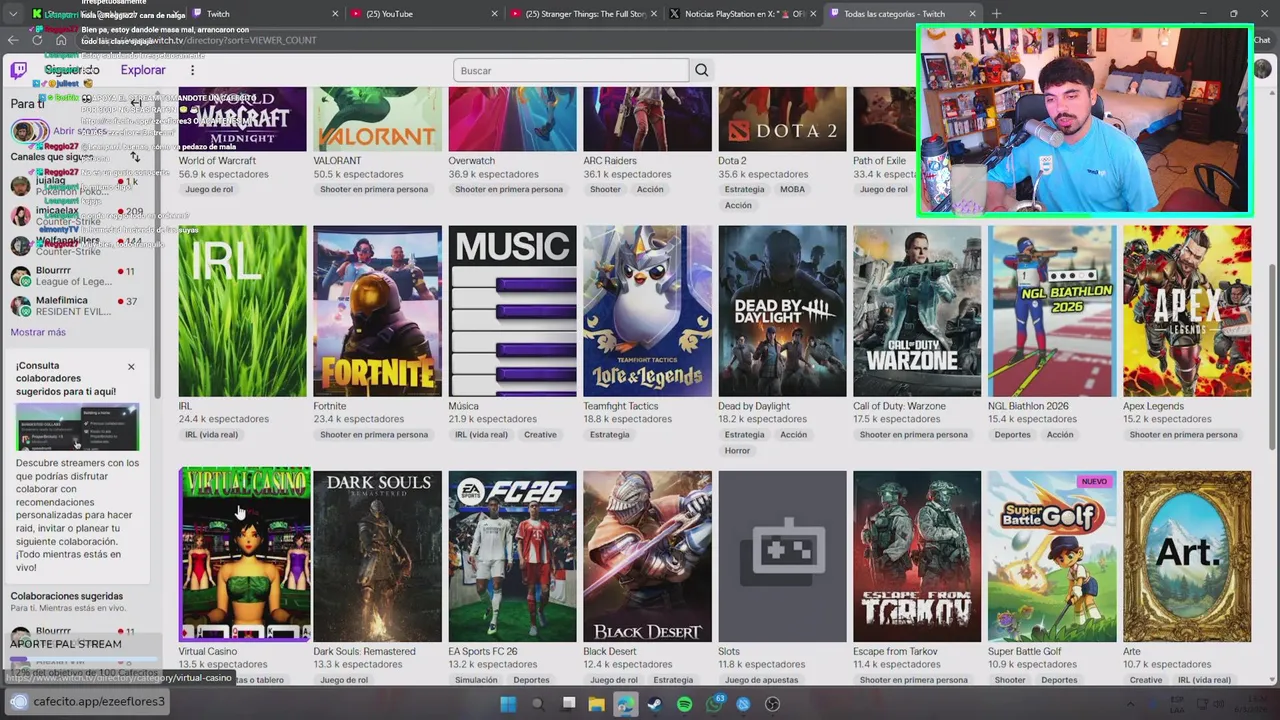The image size is (1280, 720).
Task: Close the (25) YouTube tab
Action: 494,14
